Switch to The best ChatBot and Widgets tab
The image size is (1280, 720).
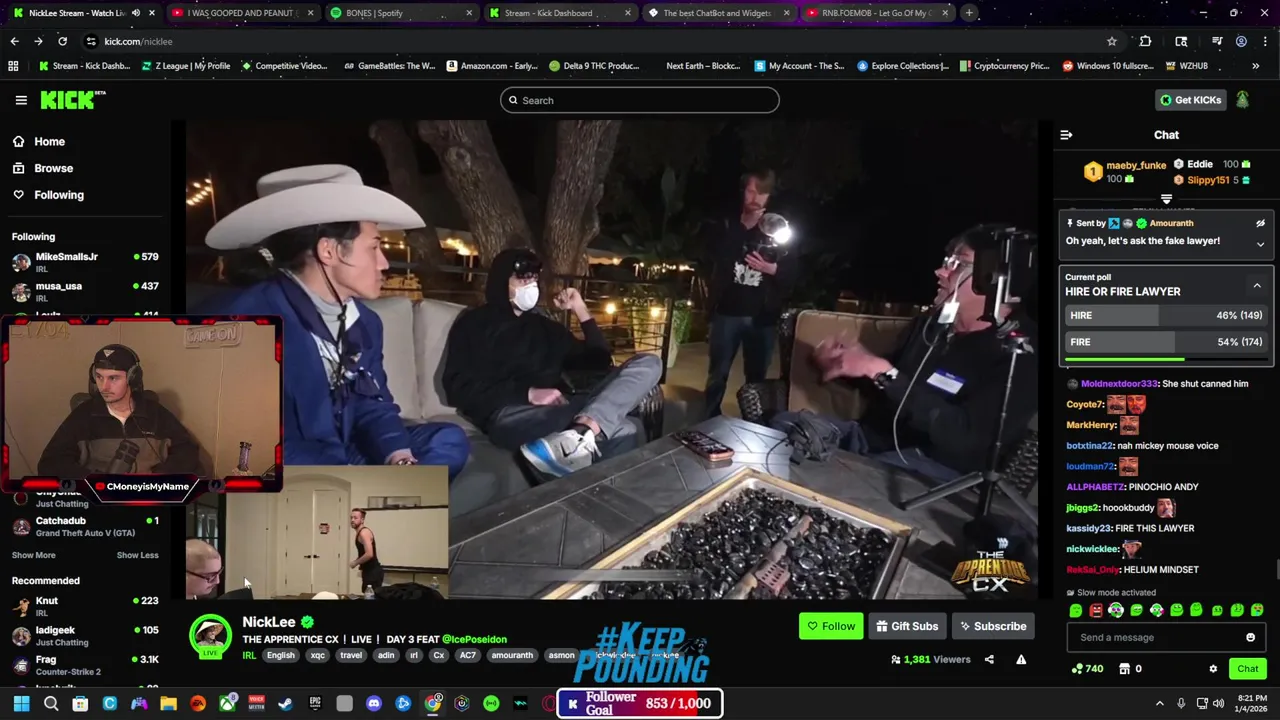point(717,13)
